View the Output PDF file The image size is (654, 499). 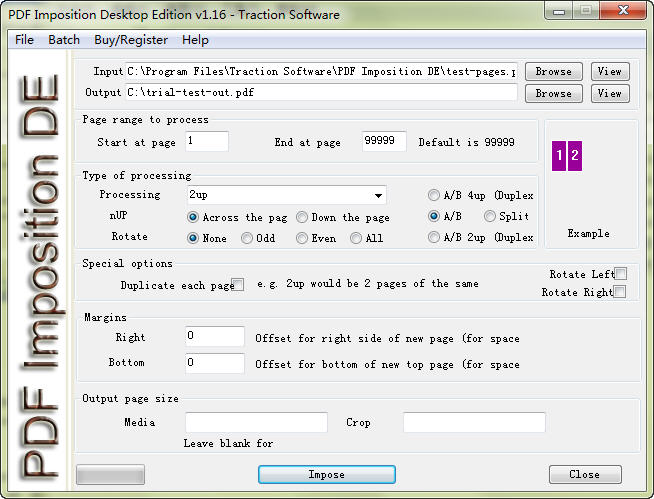pos(610,93)
